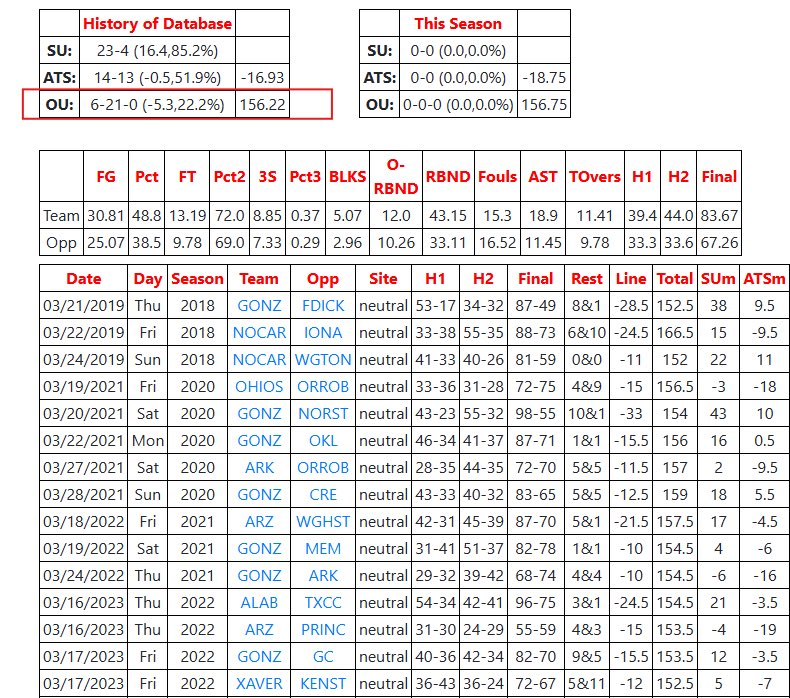Screen dimensions: 790x698
Task: Select the -28.5 line value
Action: pos(631,306)
